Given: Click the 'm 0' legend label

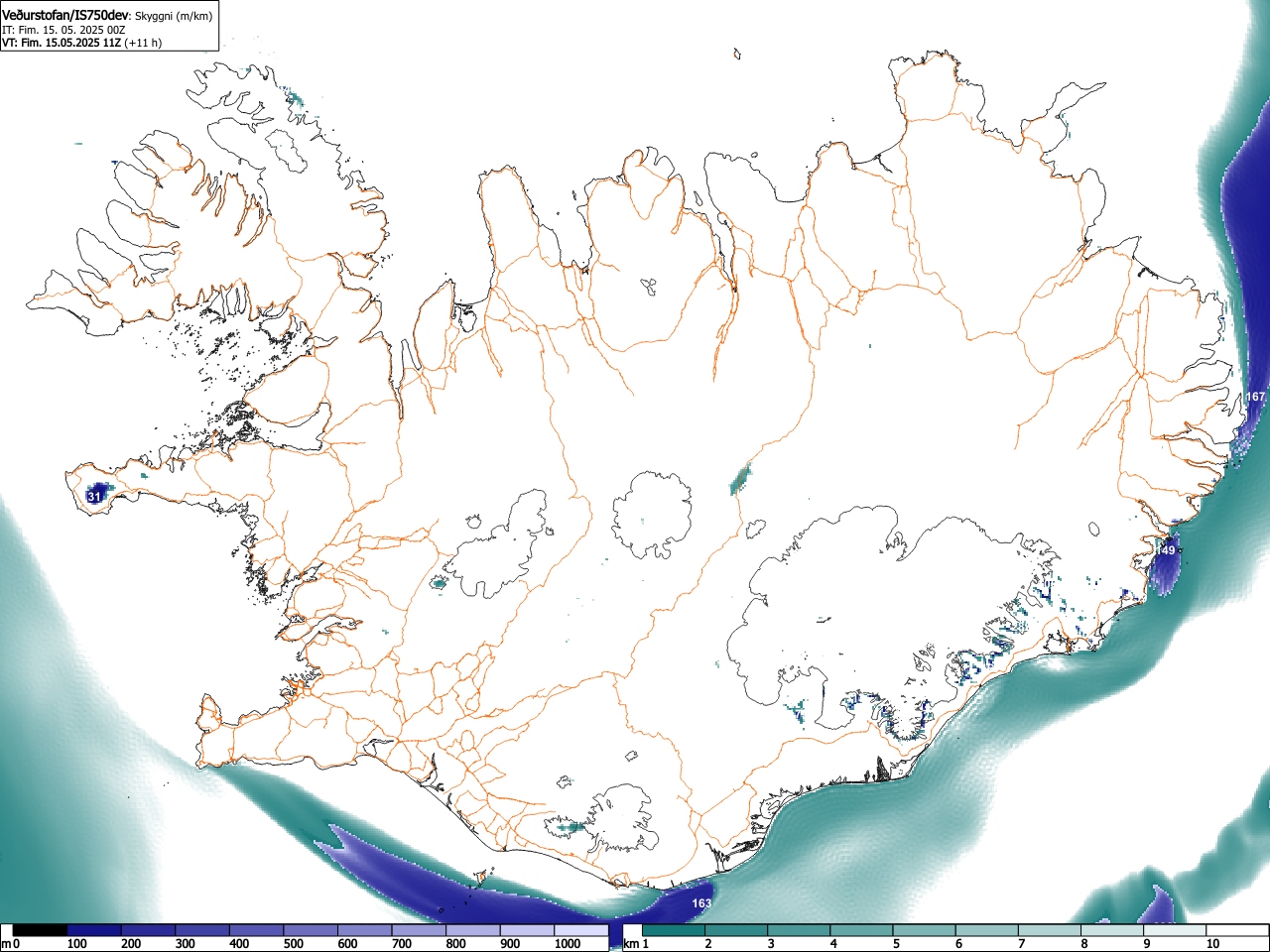Looking at the screenshot, I should 11,944.
